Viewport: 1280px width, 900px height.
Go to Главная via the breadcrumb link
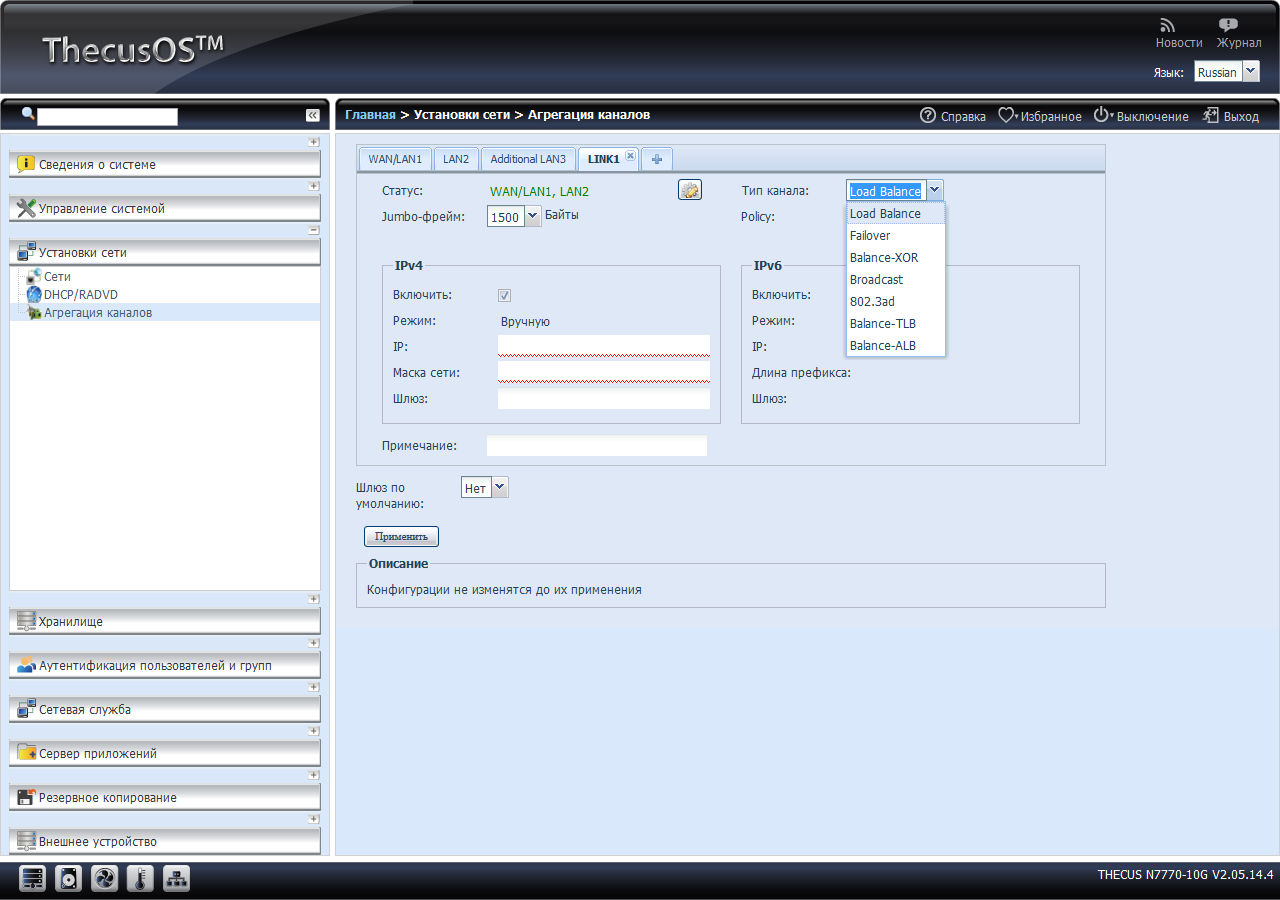[x=370, y=115]
